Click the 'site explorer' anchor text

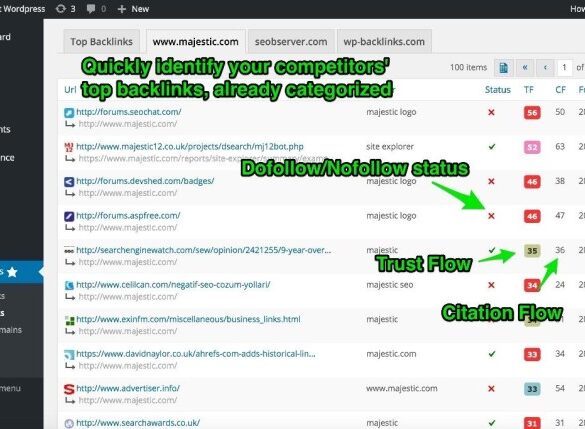390,147
